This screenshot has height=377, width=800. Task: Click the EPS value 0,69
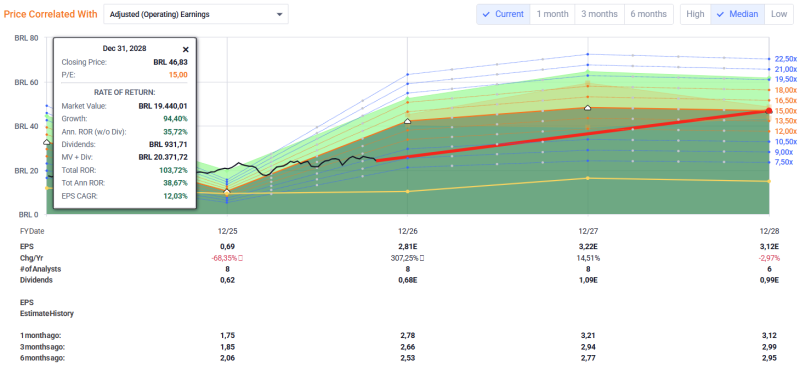tap(227, 247)
